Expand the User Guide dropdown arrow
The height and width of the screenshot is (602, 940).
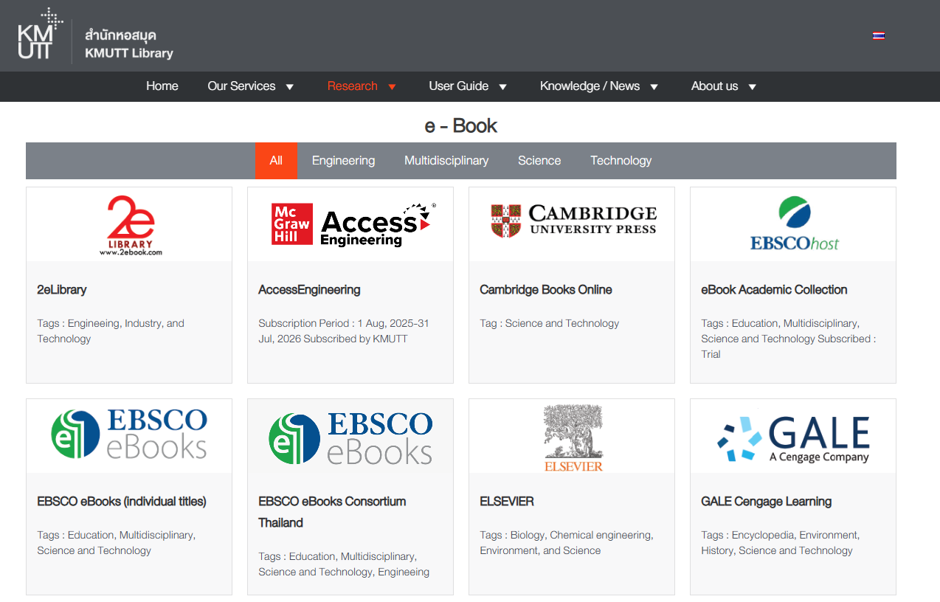(x=503, y=87)
